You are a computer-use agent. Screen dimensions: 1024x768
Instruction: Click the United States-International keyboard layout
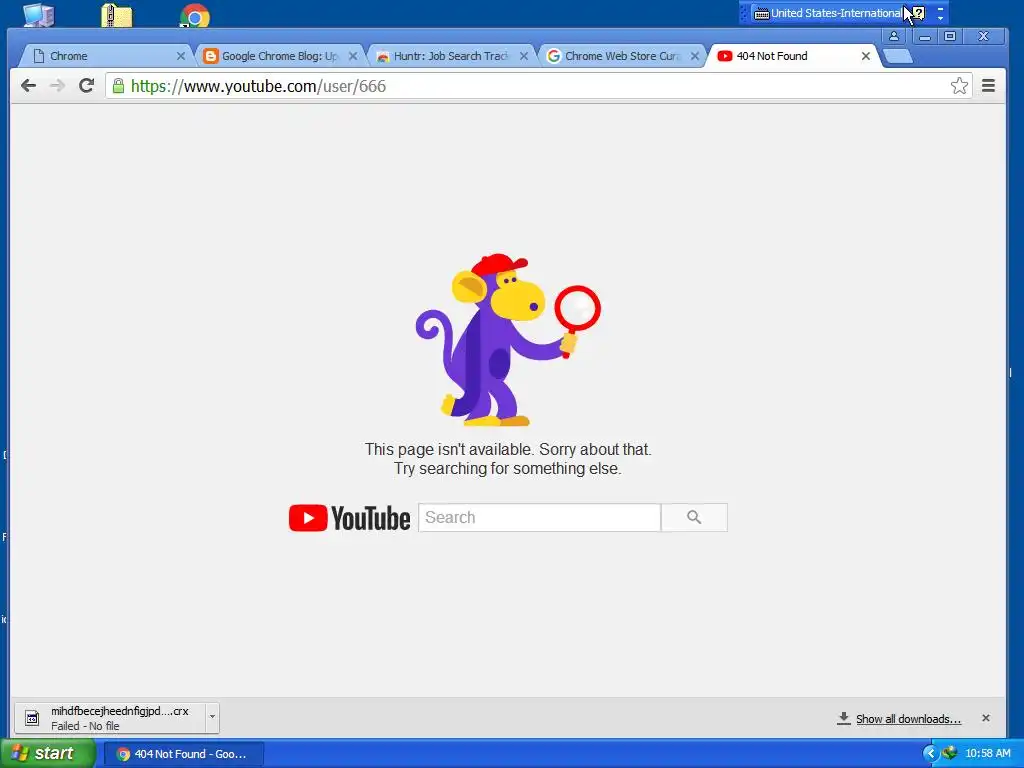829,13
